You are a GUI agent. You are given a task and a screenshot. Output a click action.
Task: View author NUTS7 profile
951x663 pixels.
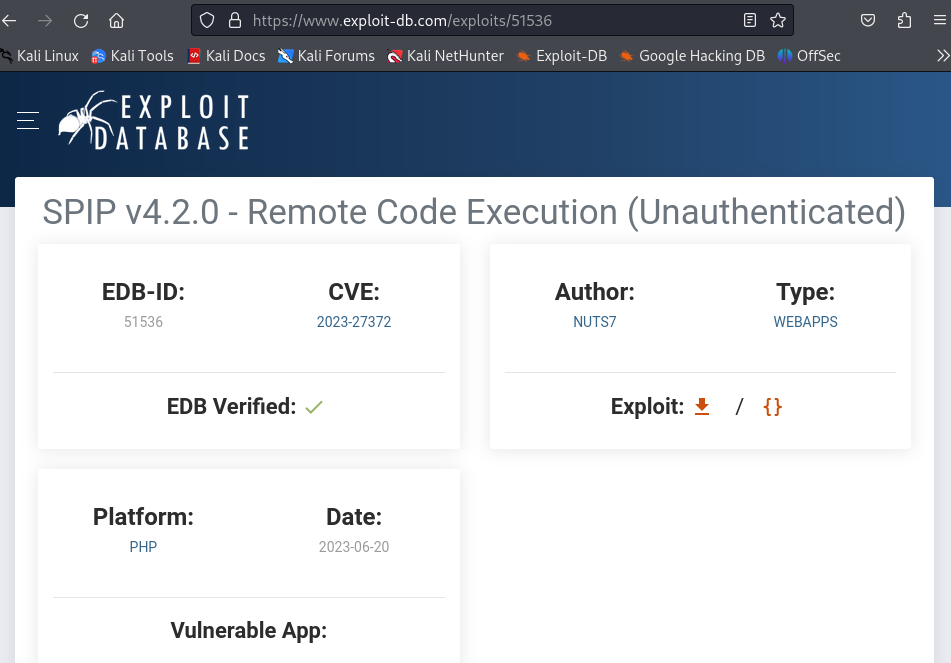[594, 322]
